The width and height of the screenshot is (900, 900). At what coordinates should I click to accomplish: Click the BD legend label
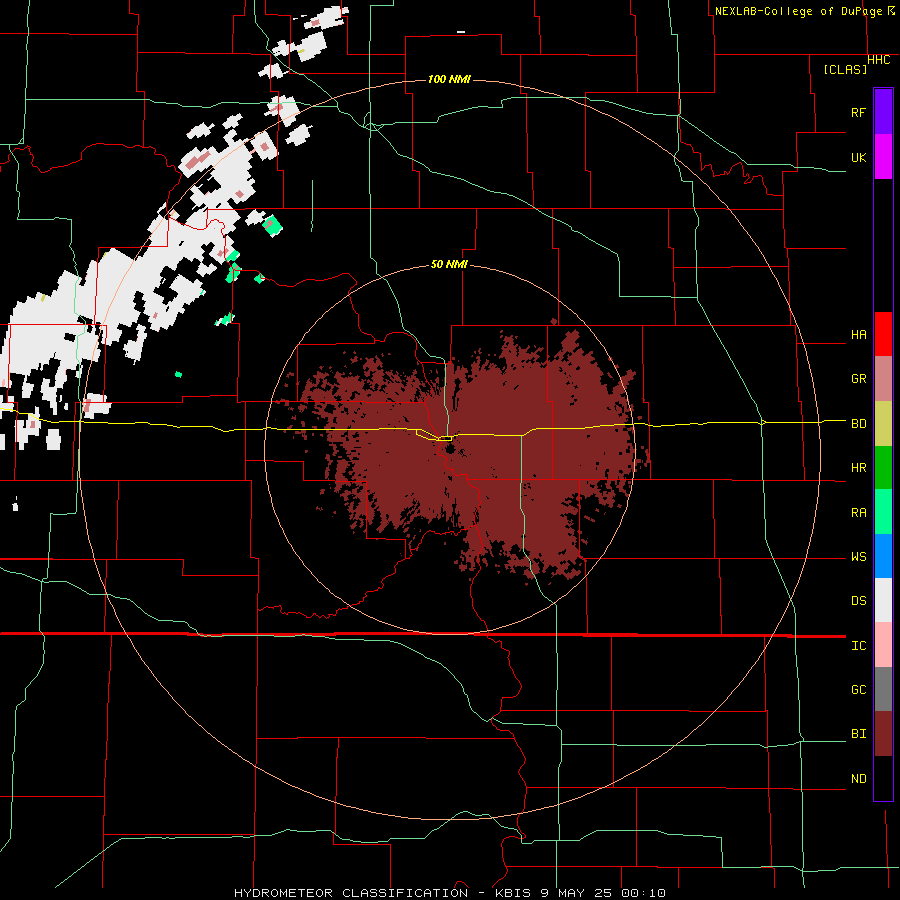point(858,424)
